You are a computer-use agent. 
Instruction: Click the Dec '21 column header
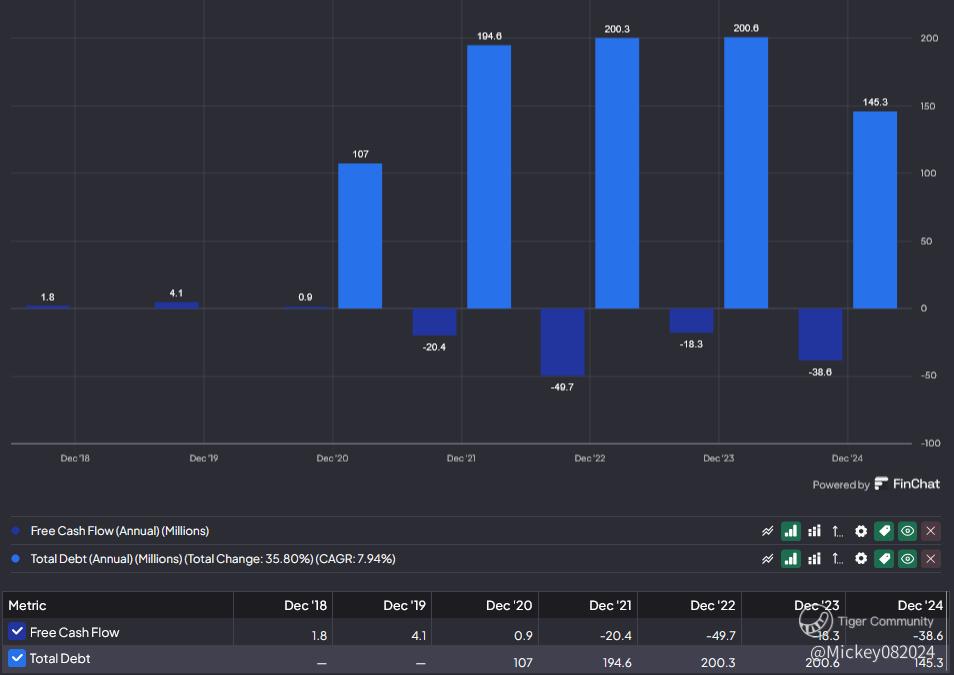click(x=610, y=605)
